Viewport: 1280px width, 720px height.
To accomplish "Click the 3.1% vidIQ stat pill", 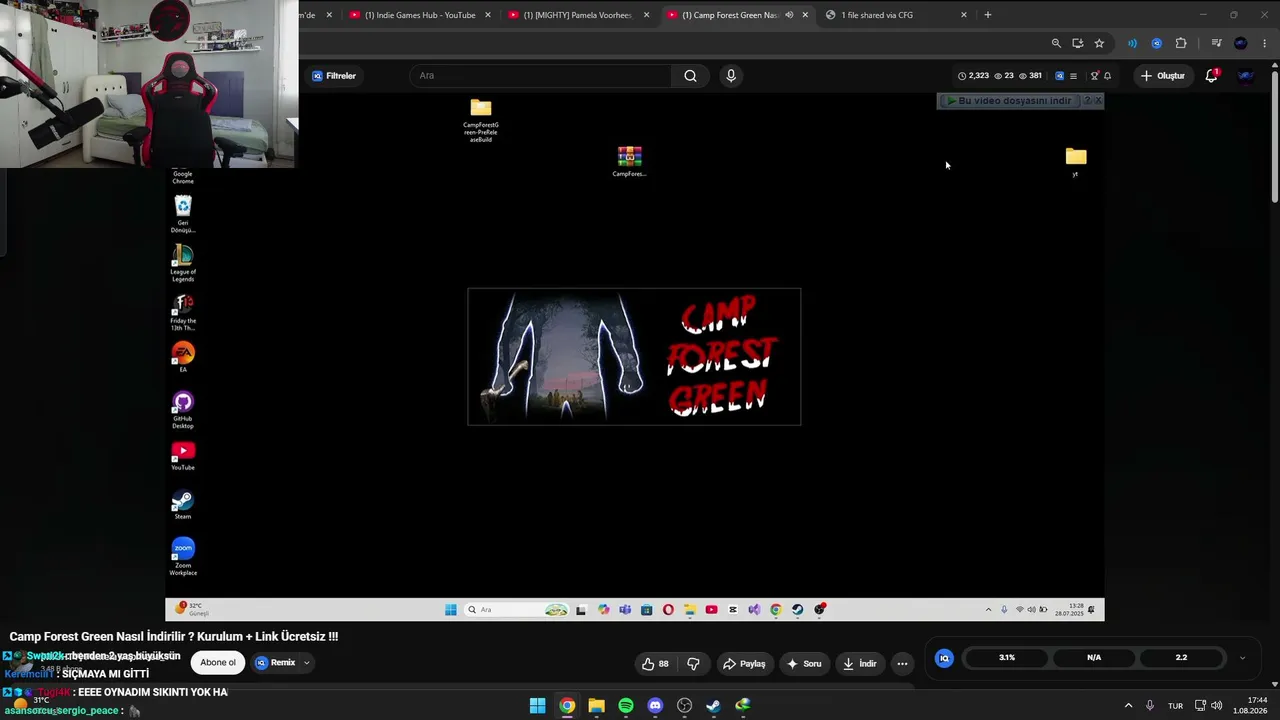I will click(1007, 658).
